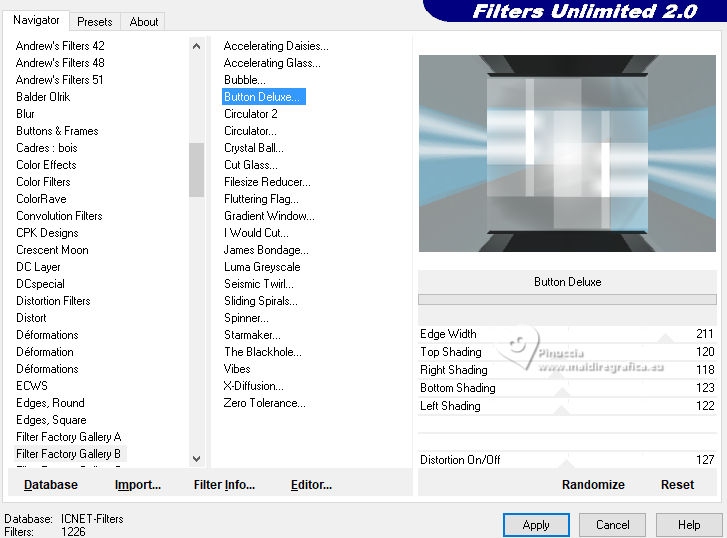Choose Accelerating Glass filter
This screenshot has height=538, width=727.
pos(272,63)
